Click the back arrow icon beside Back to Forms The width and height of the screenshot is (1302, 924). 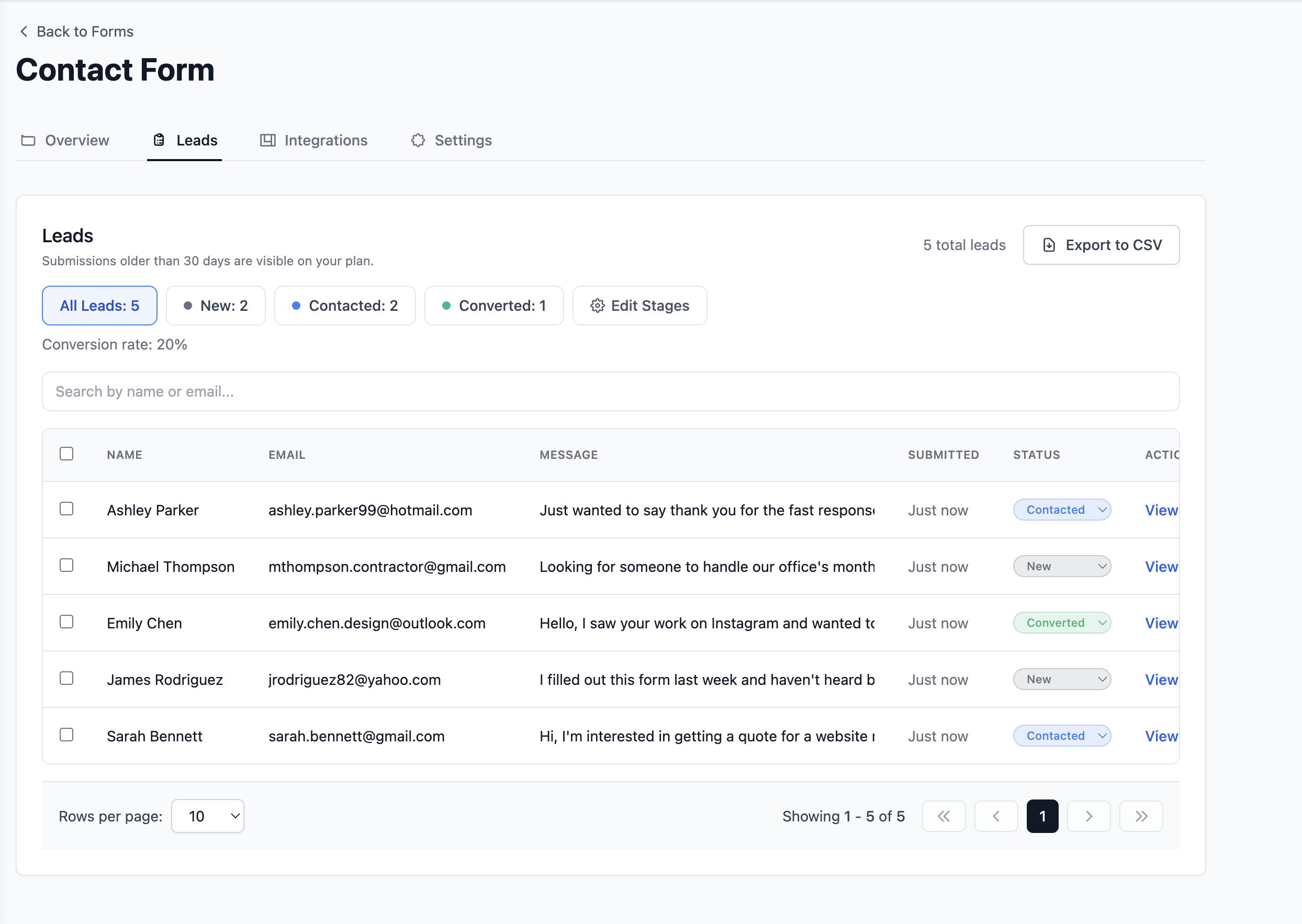pos(24,31)
